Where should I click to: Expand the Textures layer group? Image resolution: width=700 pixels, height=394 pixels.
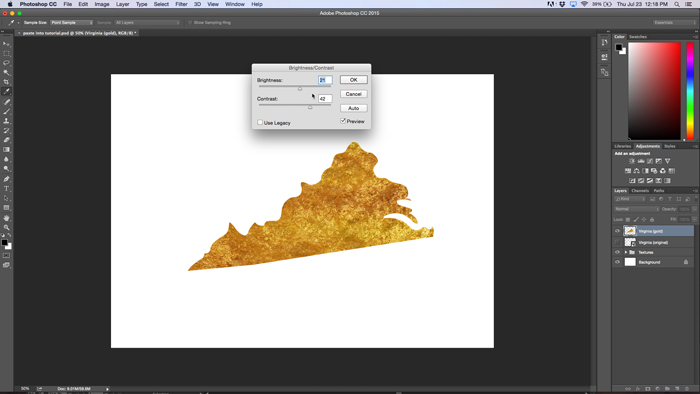coord(625,253)
